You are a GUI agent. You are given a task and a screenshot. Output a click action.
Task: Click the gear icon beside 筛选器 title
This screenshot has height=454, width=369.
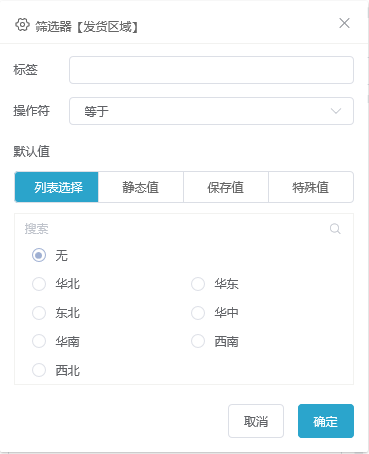coord(22,25)
